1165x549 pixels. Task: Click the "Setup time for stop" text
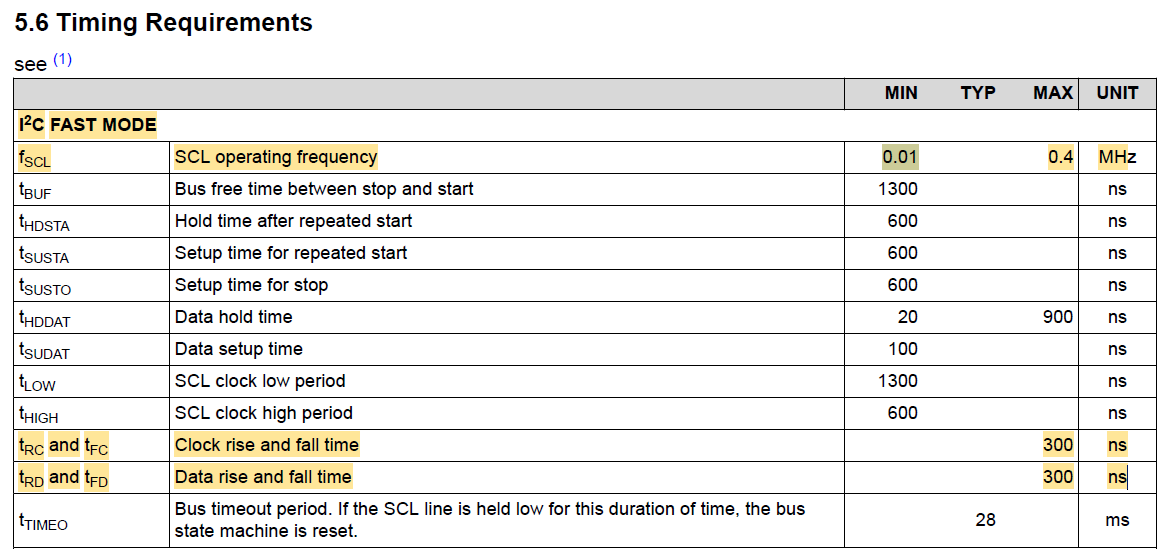[251, 285]
